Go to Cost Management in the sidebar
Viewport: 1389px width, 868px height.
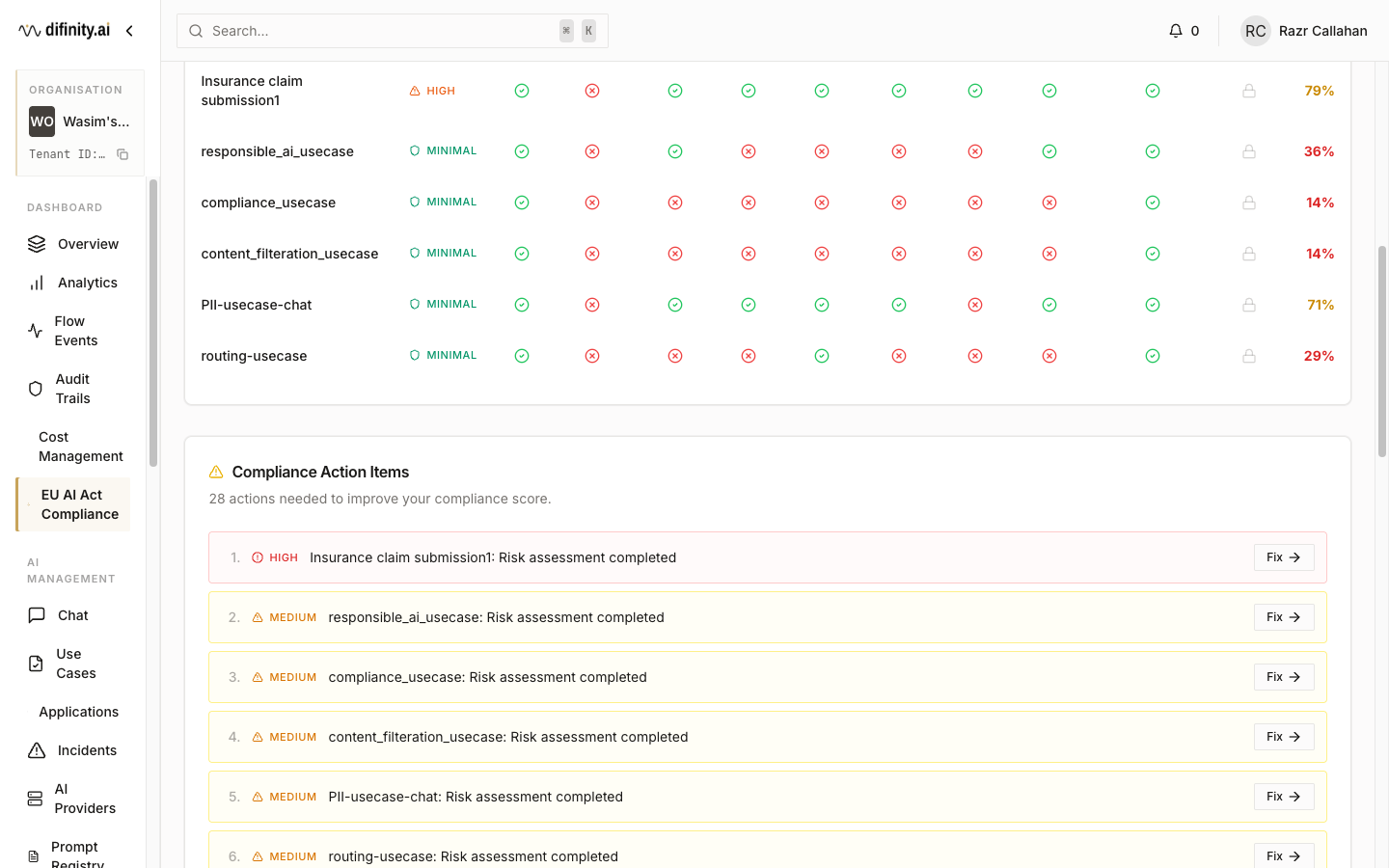pyautogui.click(x=81, y=447)
